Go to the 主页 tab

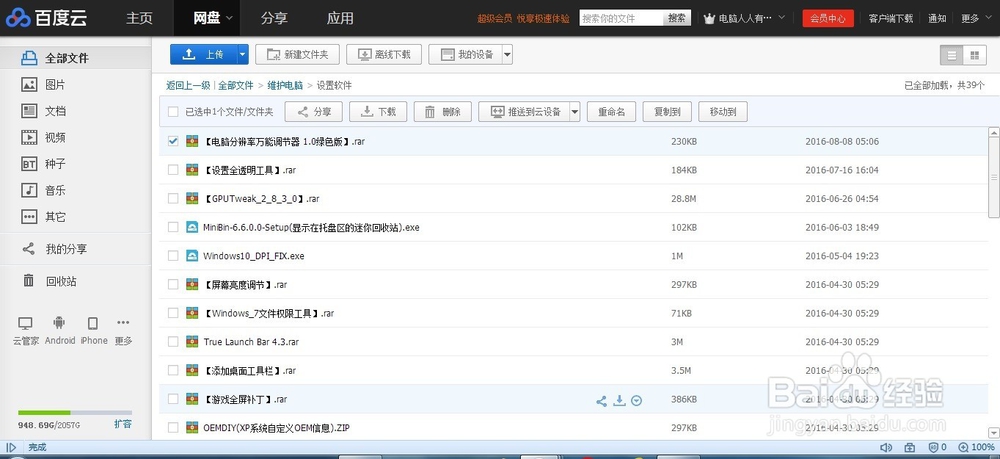tap(139, 18)
